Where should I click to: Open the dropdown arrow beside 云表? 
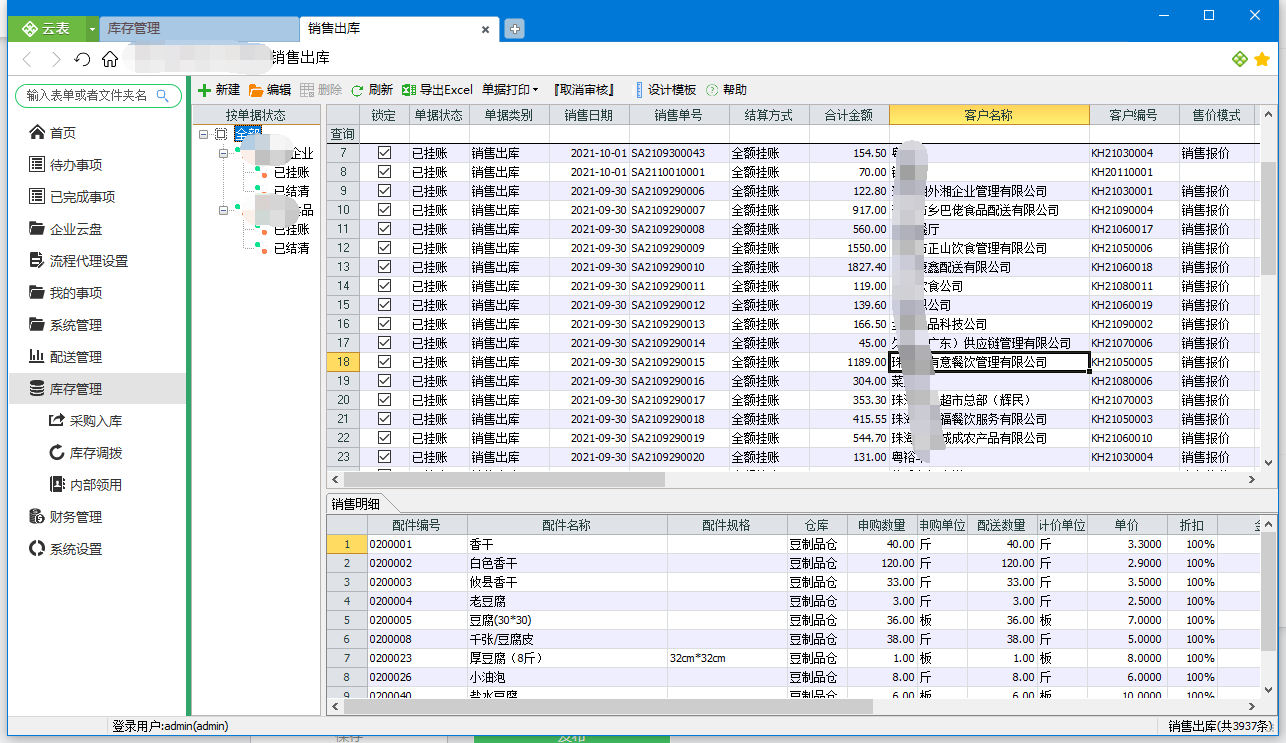coord(93,28)
